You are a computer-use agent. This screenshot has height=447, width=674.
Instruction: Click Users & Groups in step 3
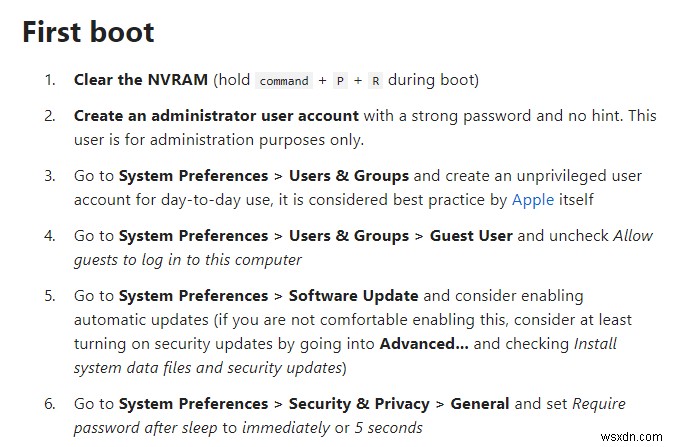pos(349,175)
